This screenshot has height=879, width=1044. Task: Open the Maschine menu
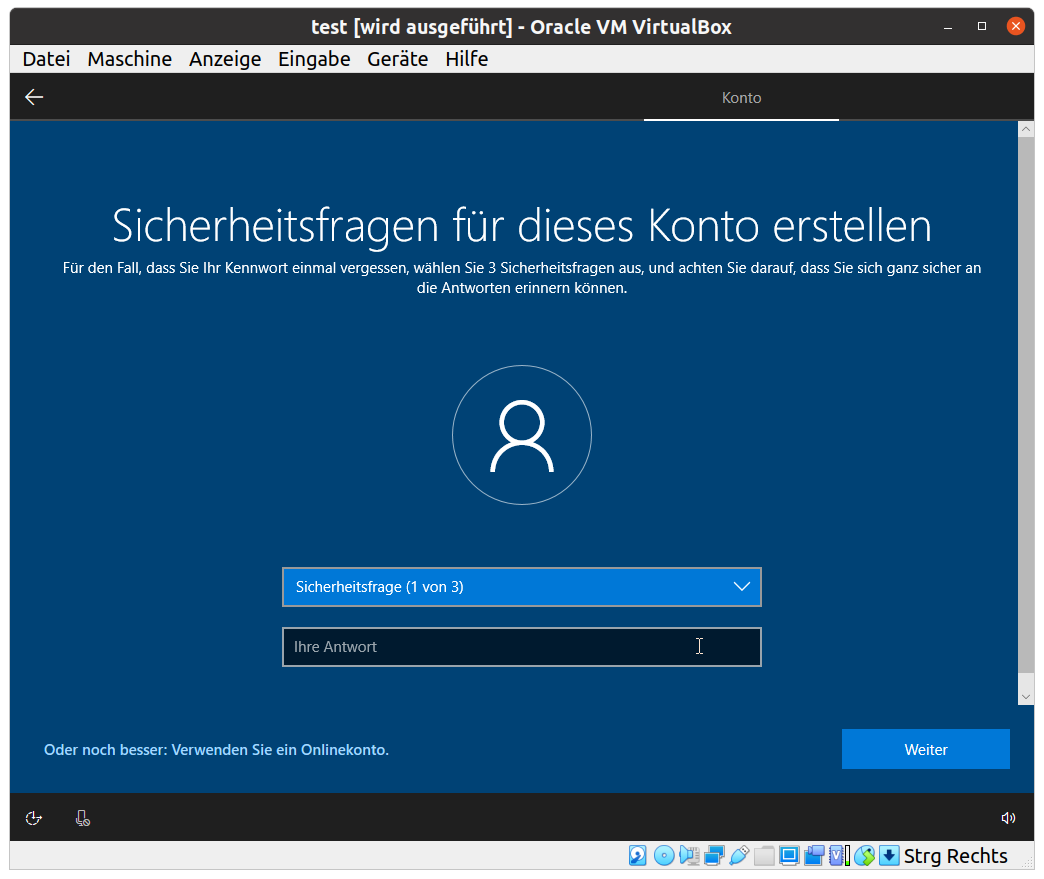(130, 59)
